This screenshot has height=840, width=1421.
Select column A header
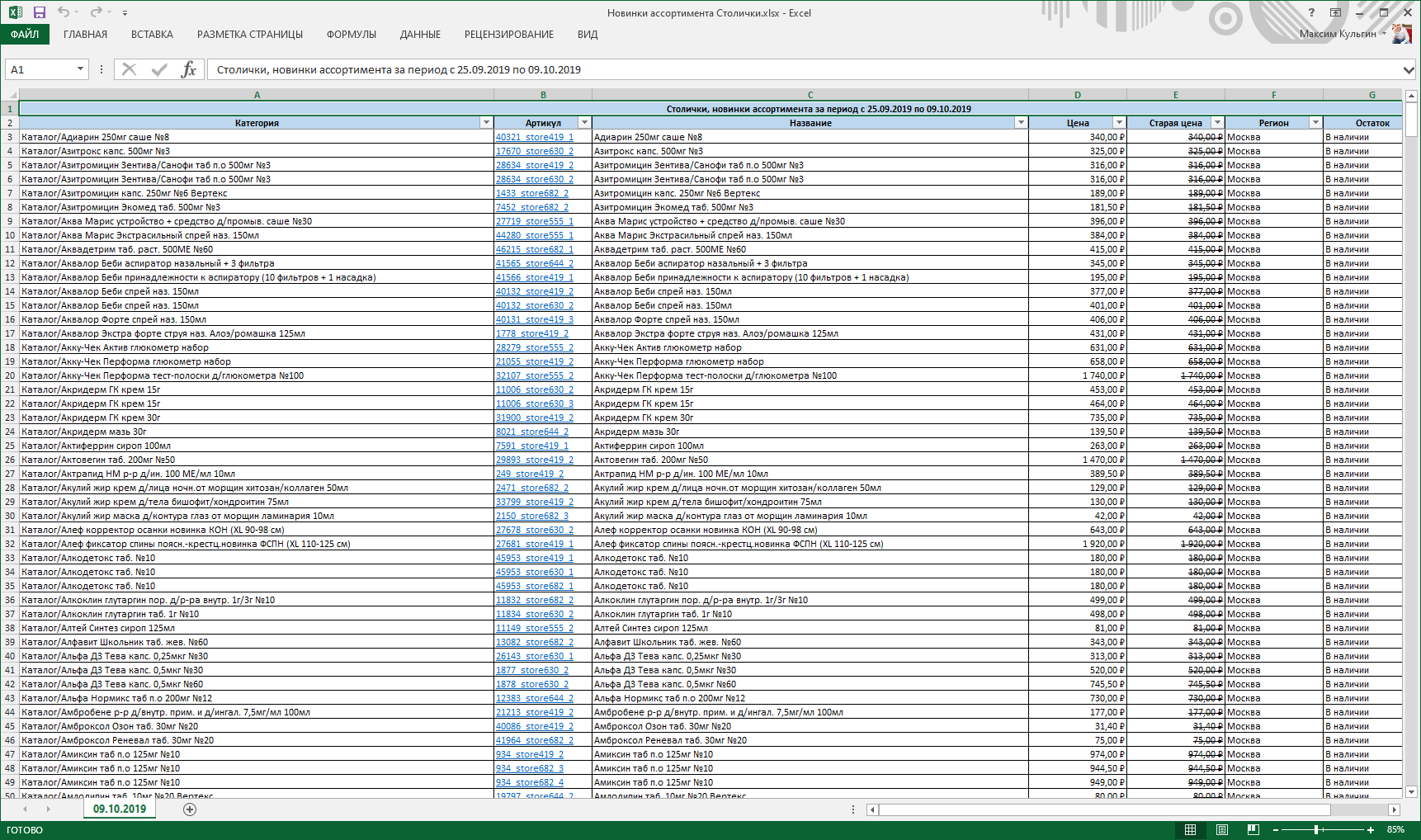[x=257, y=95]
